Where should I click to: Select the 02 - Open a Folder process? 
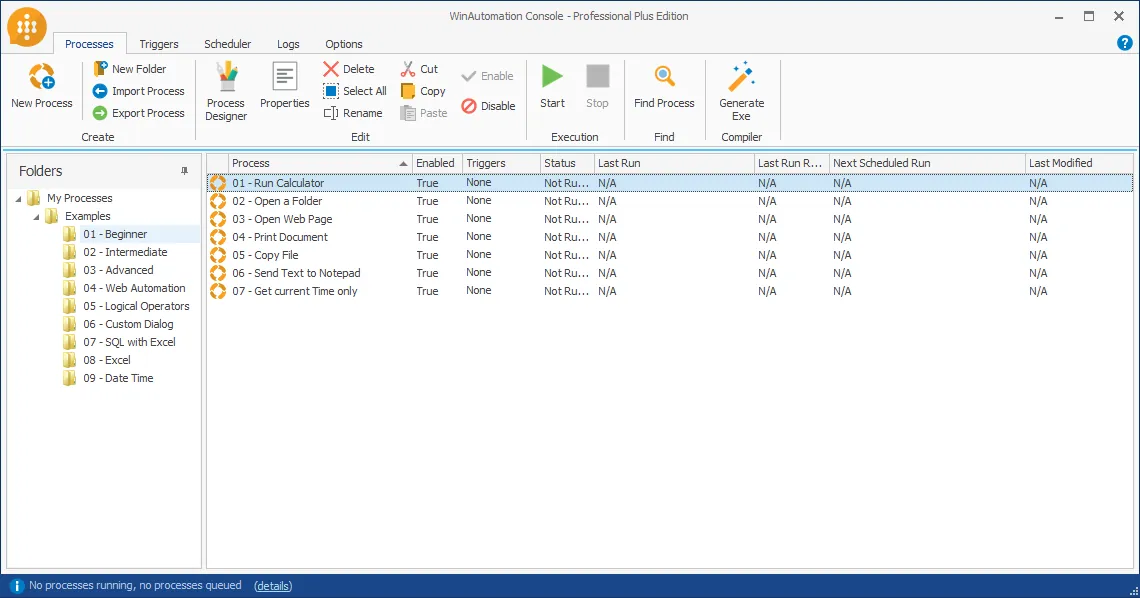pos(670,201)
